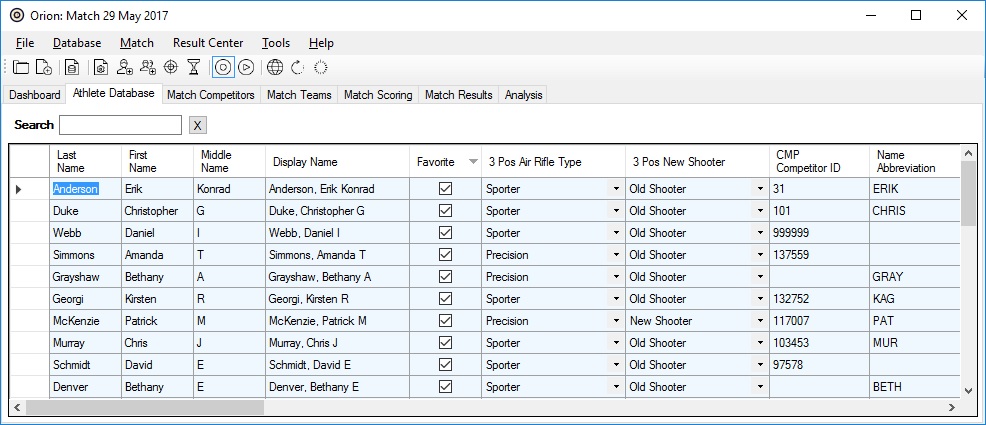
Task: Click the Orion app title bar icon
Action: coord(17,15)
